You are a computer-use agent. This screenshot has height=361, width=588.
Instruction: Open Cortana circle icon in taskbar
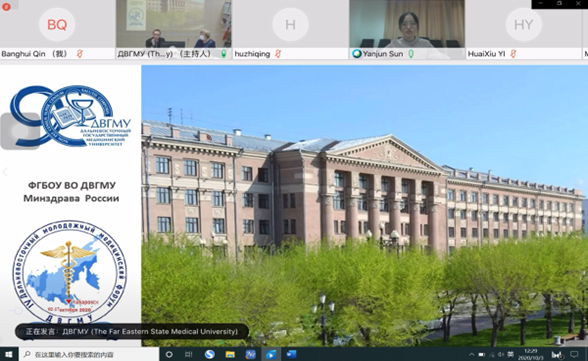click(x=169, y=354)
